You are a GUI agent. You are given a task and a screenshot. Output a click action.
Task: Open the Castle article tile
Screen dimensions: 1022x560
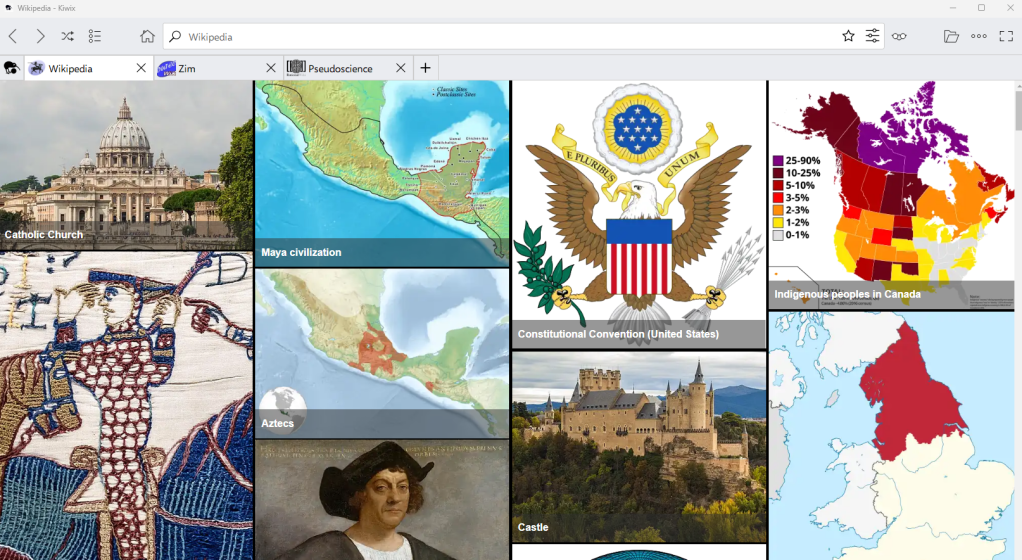639,446
